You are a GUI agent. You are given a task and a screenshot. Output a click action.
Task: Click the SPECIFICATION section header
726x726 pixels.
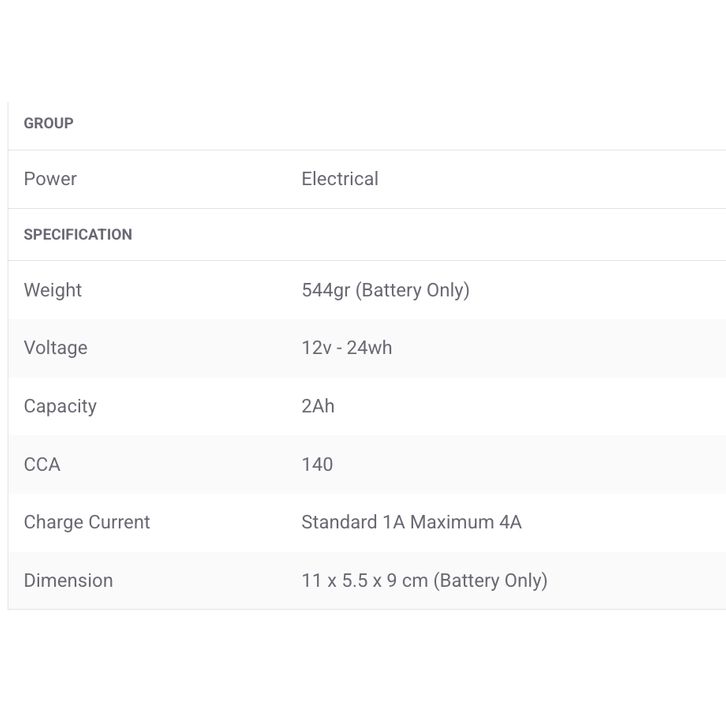[78, 234]
